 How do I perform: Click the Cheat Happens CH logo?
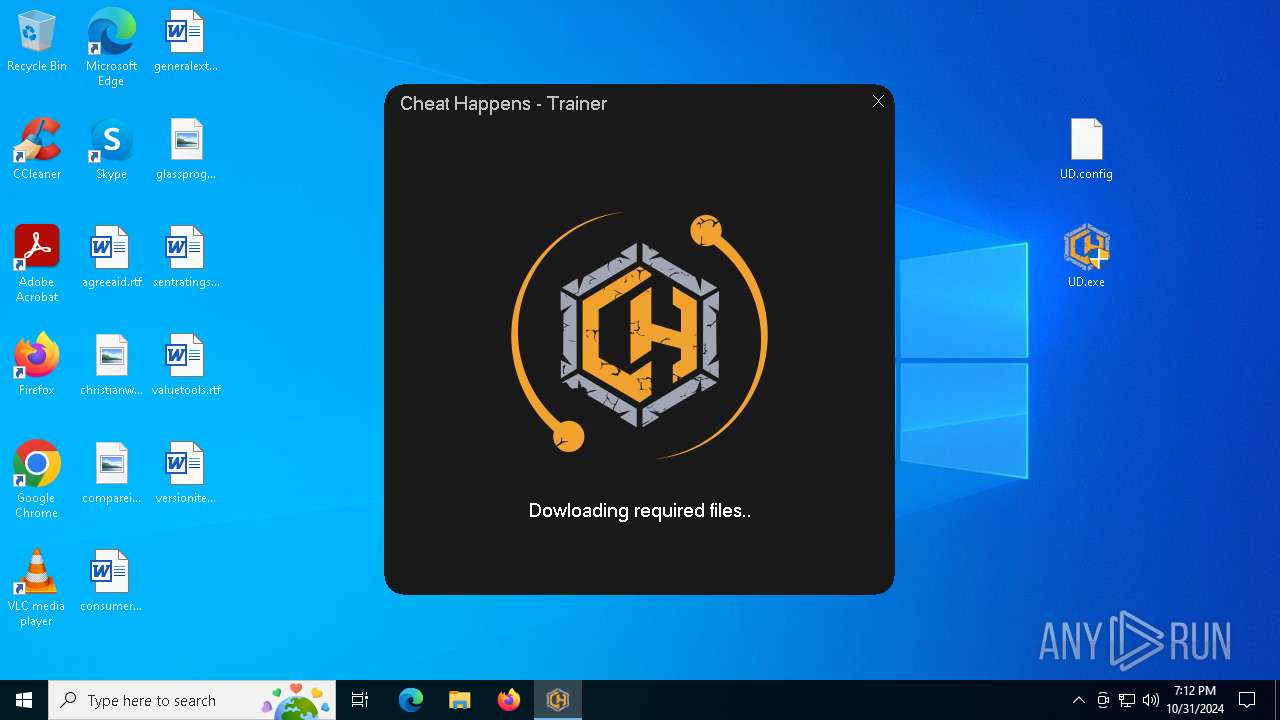pos(639,335)
